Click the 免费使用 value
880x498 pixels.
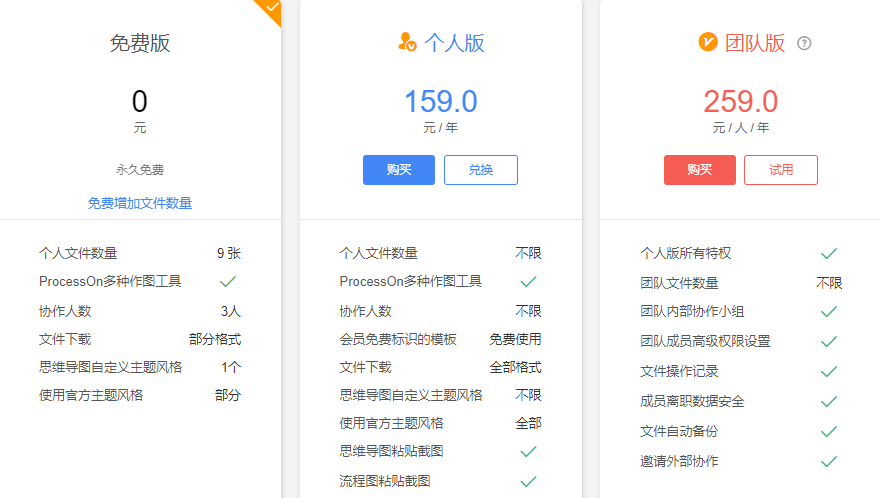pos(515,339)
